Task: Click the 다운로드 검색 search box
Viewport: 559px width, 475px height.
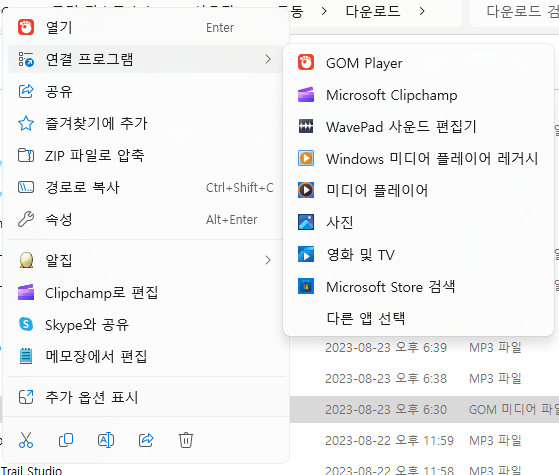Action: pos(514,12)
